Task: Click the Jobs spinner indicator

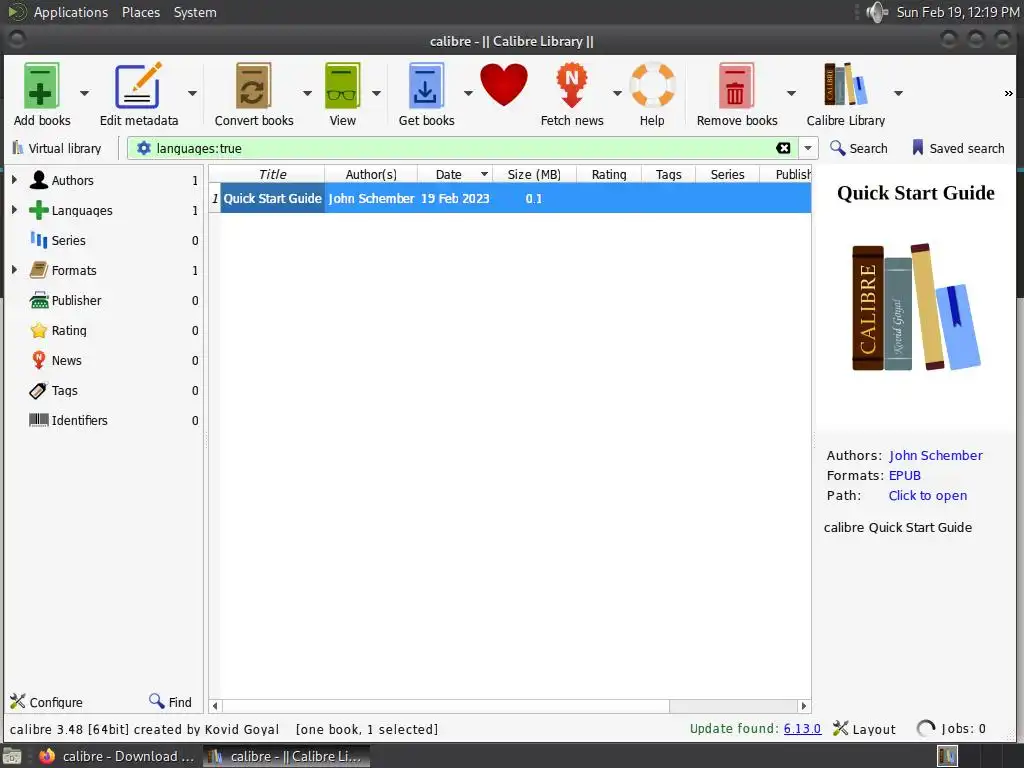Action: point(925,729)
